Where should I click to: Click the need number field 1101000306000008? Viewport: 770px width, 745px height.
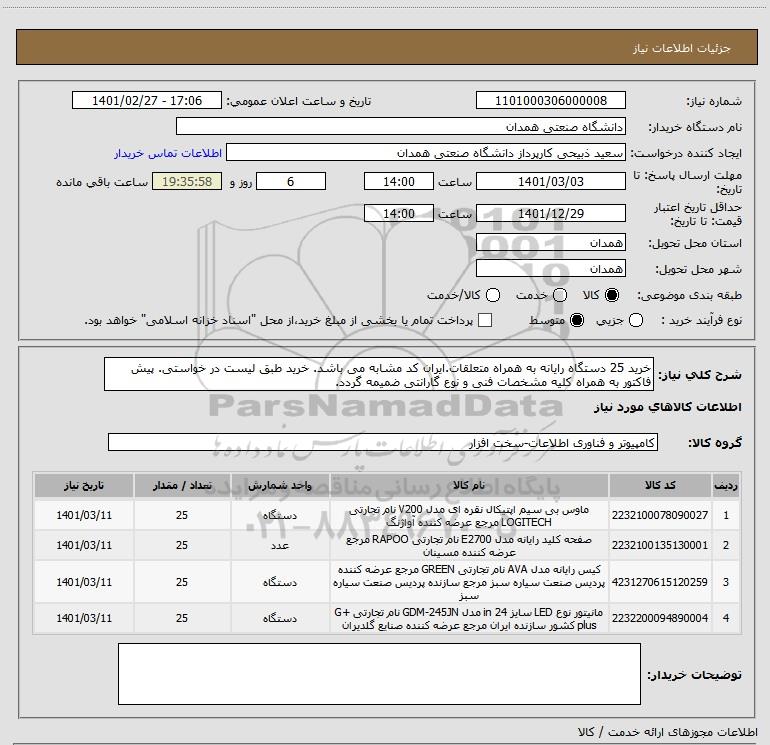(550, 100)
